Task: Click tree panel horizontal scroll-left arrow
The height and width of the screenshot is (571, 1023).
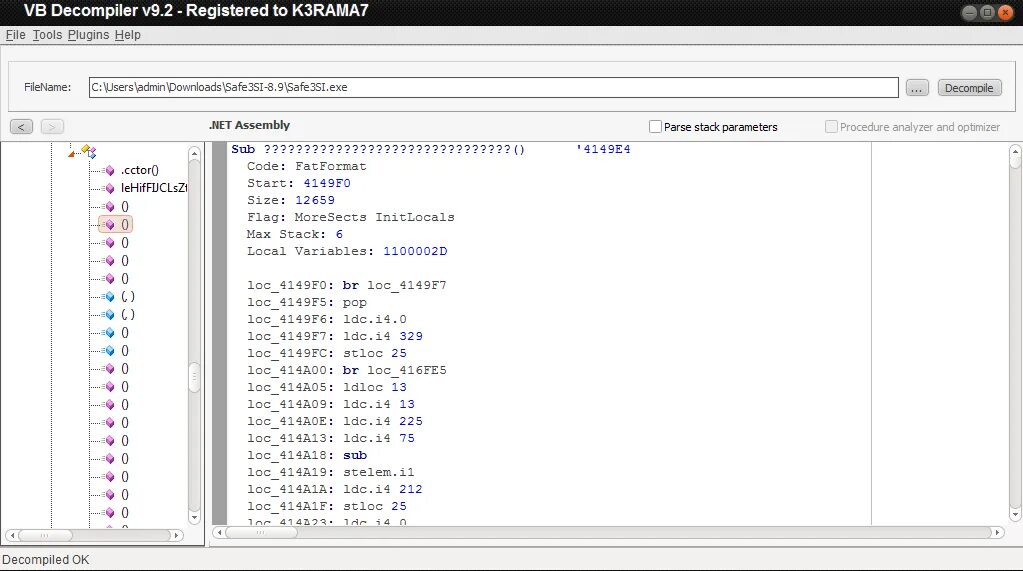Action: click(x=12, y=535)
